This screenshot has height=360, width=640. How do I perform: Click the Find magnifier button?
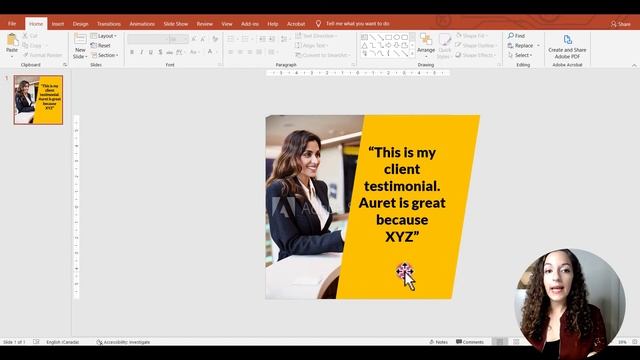tap(516, 36)
